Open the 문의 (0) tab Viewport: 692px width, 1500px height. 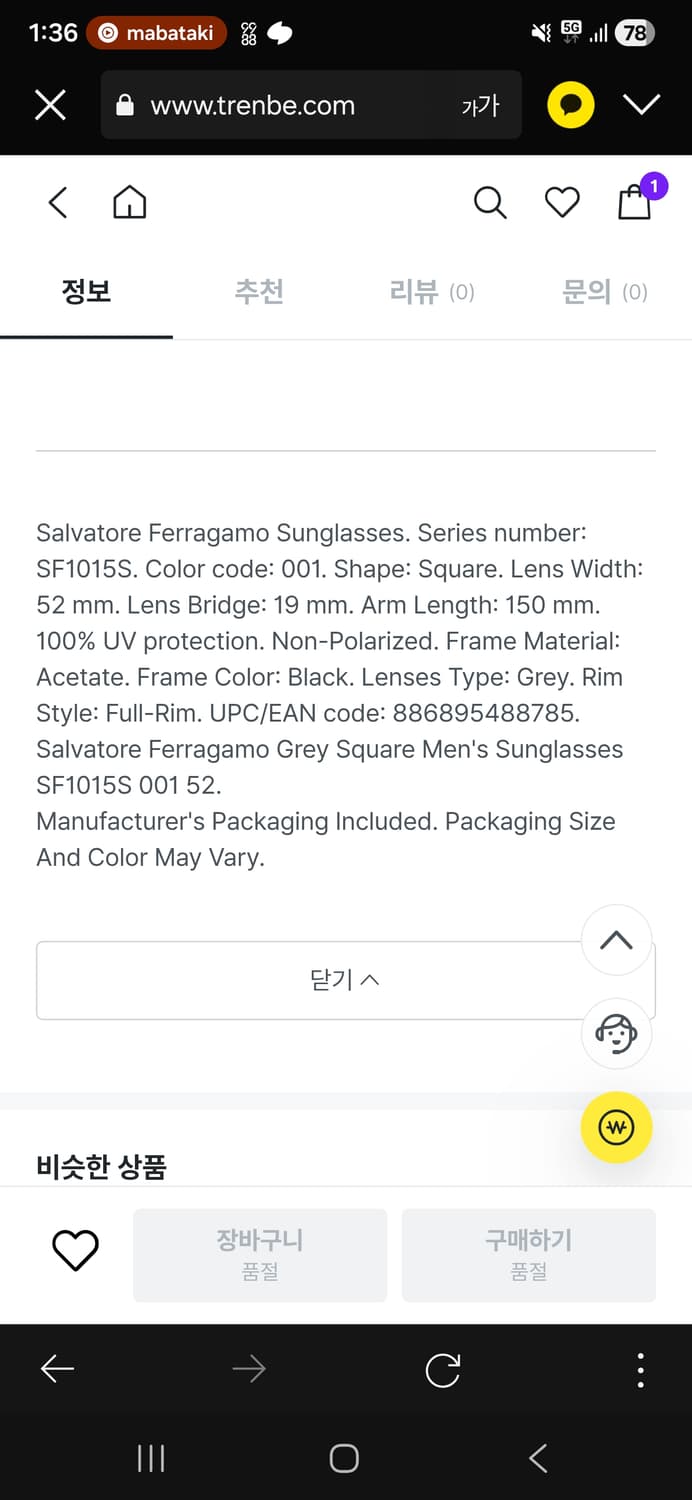pos(605,292)
